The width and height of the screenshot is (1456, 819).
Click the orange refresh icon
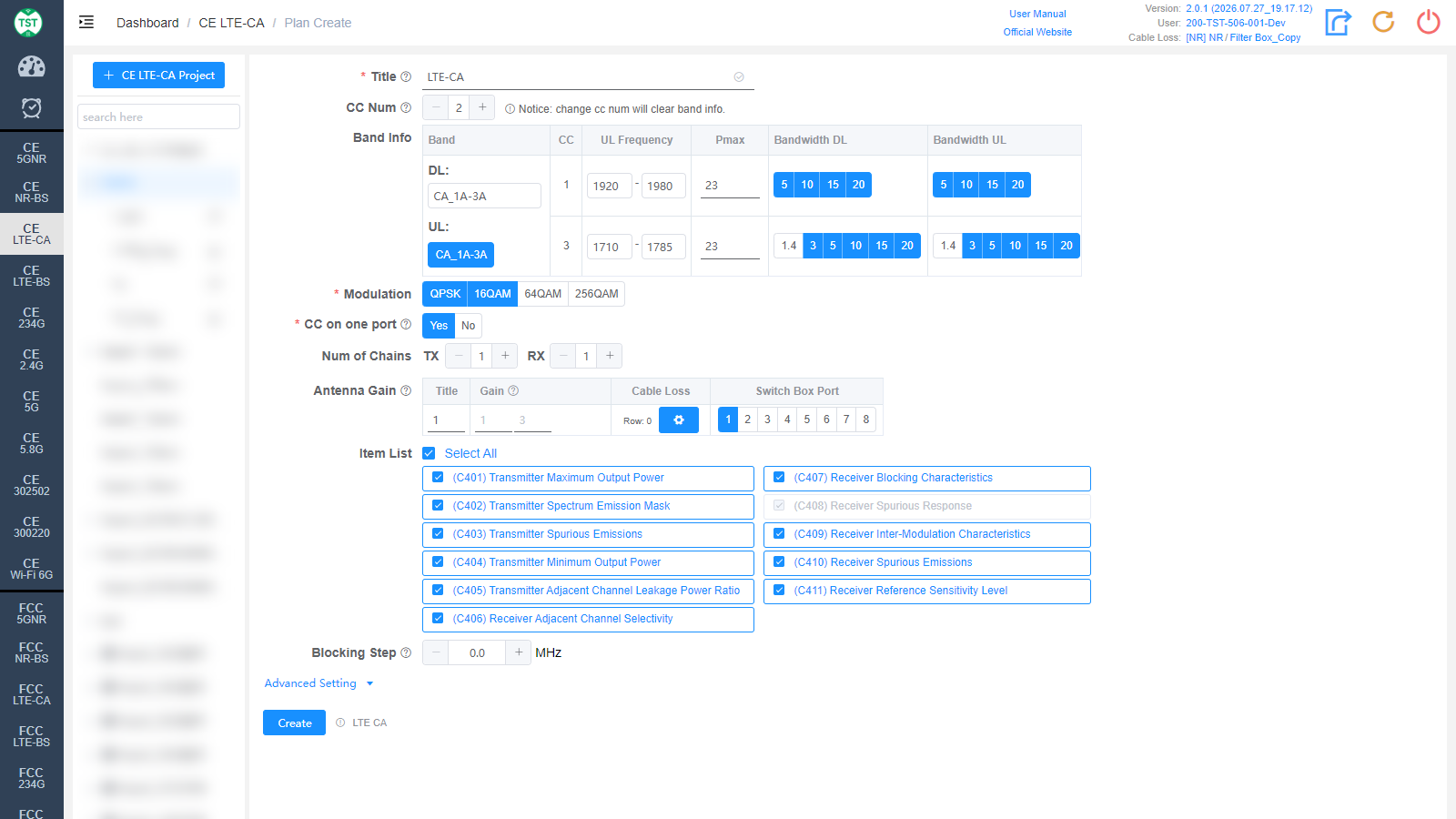click(1383, 22)
